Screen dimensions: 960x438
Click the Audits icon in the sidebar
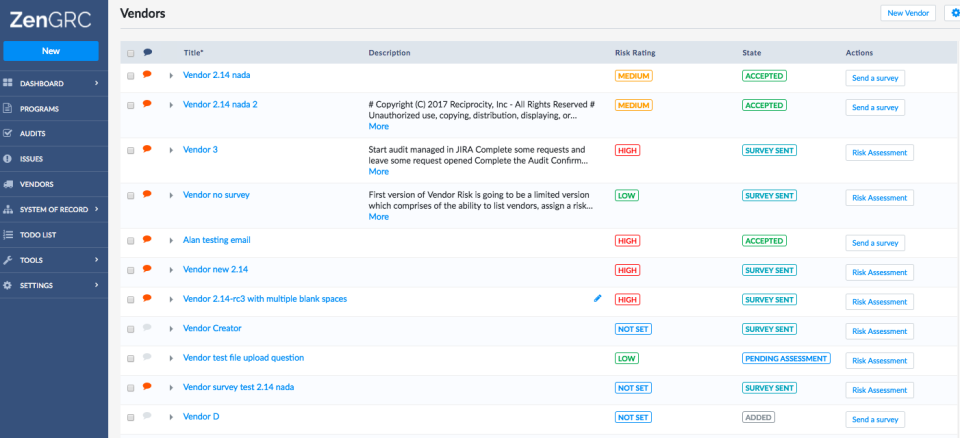click(8, 133)
